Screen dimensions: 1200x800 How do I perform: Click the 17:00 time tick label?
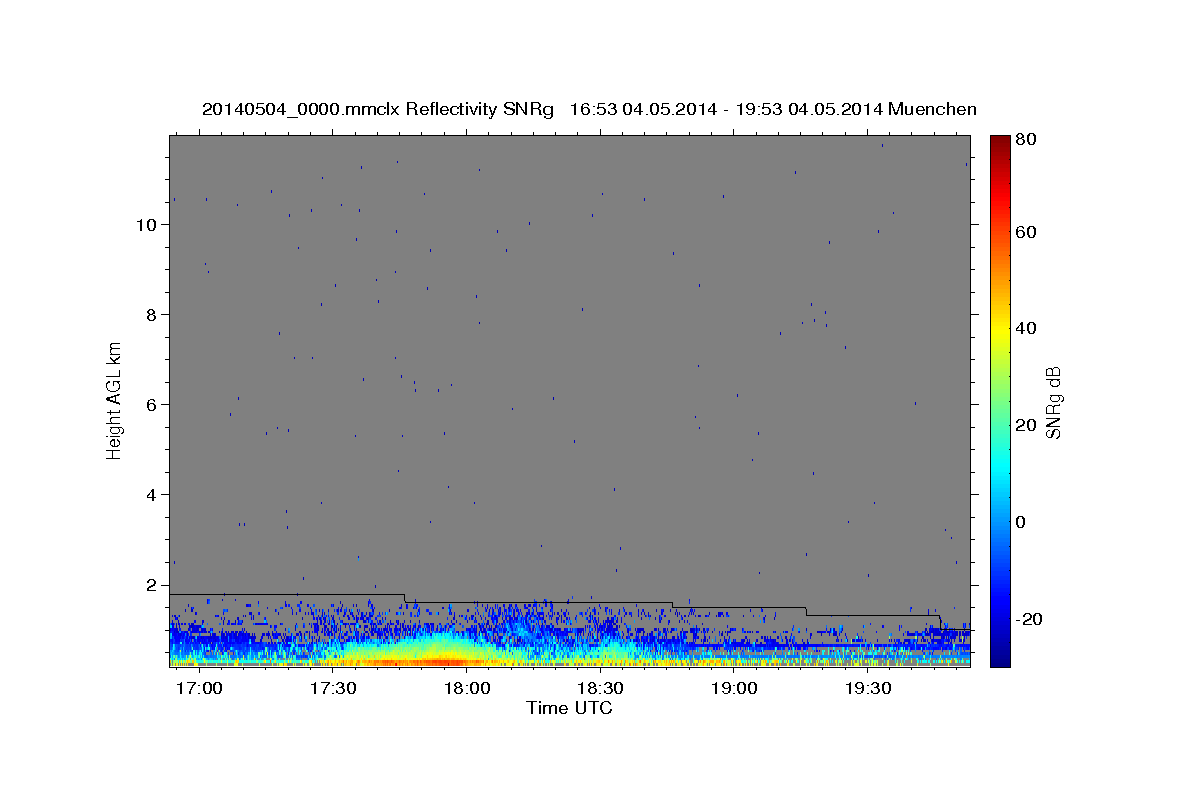[200, 689]
